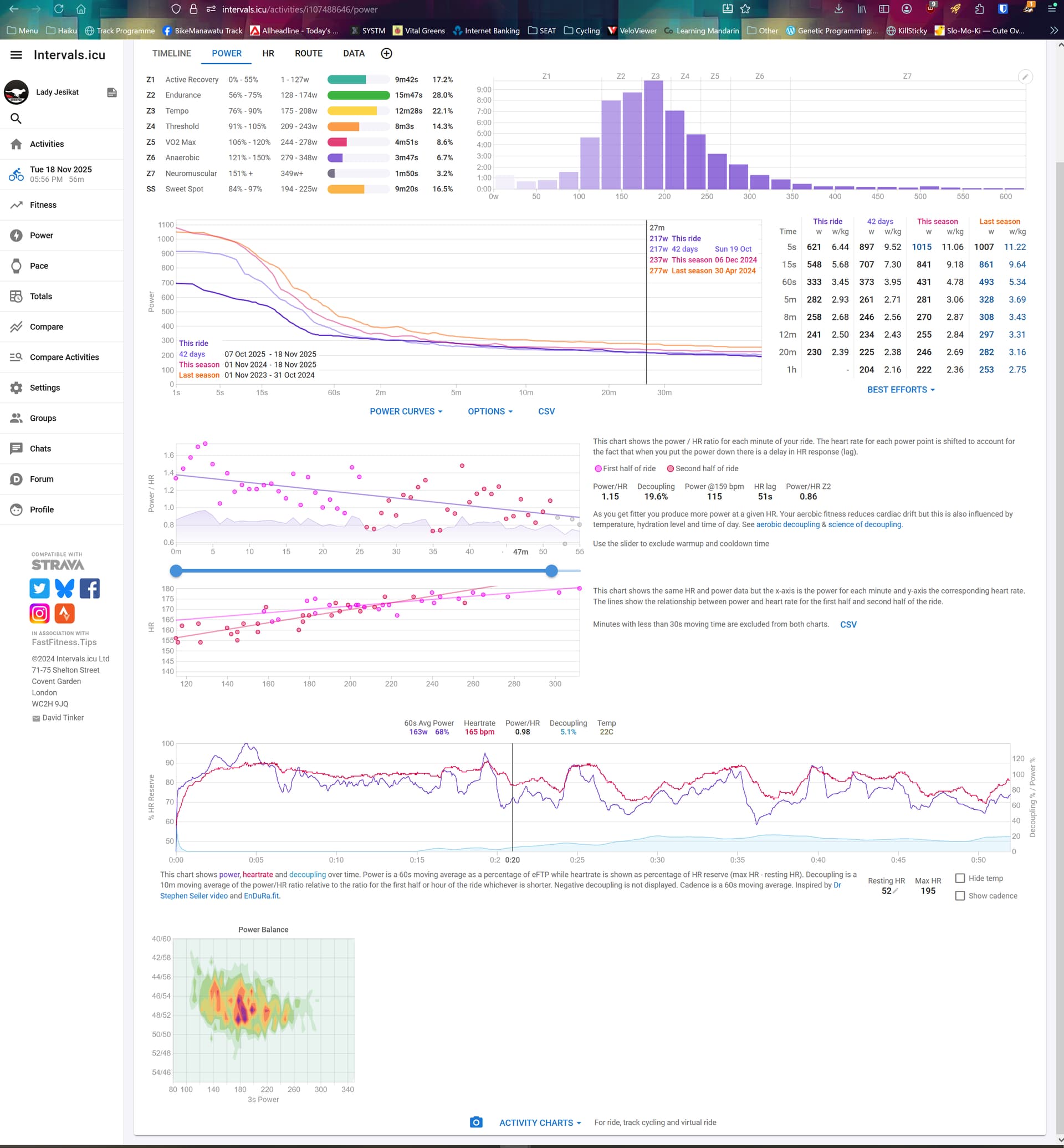
Task: Open the OPTIONS dropdown
Action: click(x=490, y=411)
